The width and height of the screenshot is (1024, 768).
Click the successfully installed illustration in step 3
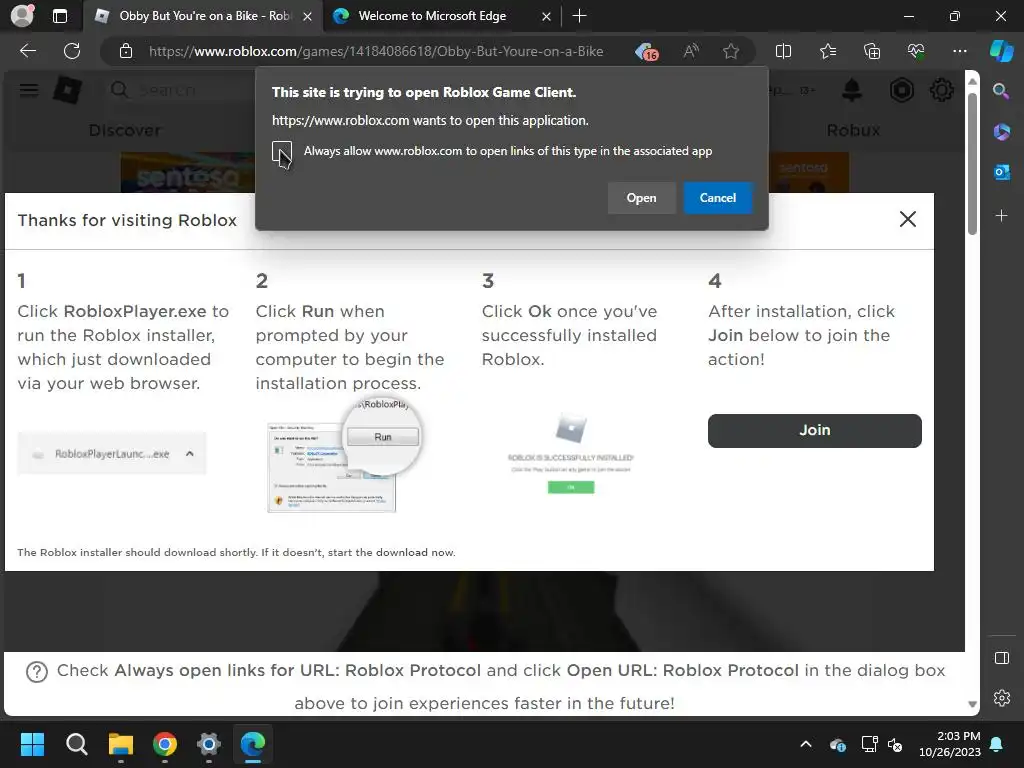(571, 453)
